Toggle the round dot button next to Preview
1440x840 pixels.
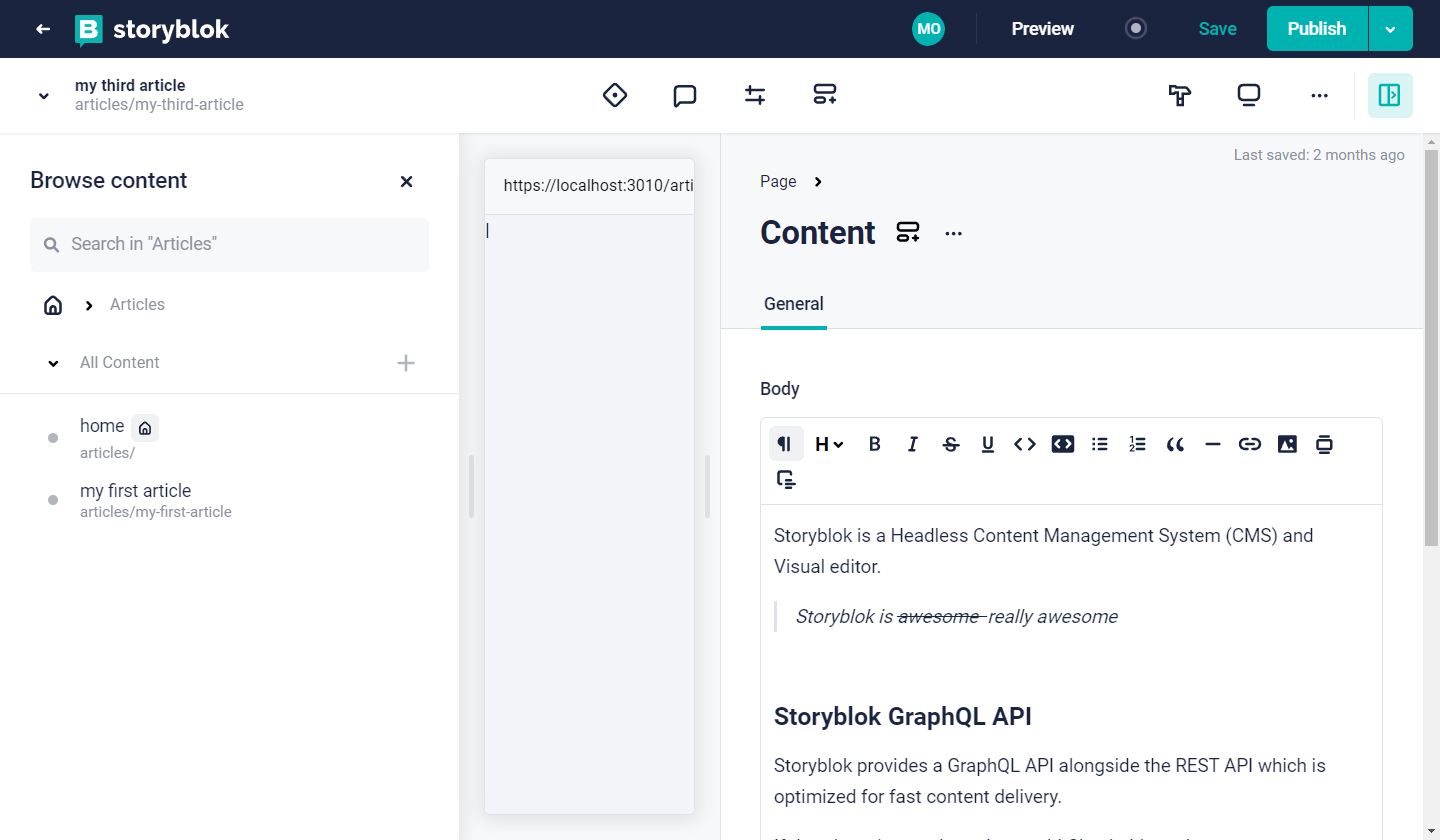click(1136, 29)
